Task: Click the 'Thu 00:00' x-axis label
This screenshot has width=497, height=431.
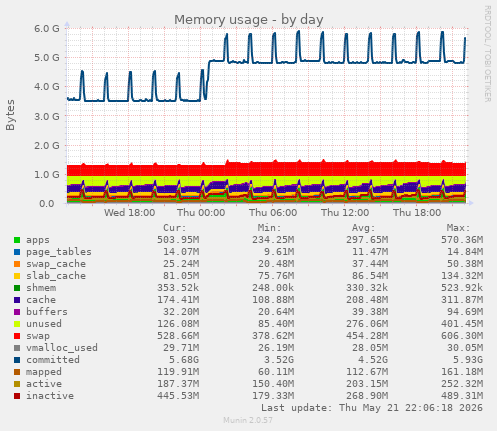Action: (x=201, y=213)
